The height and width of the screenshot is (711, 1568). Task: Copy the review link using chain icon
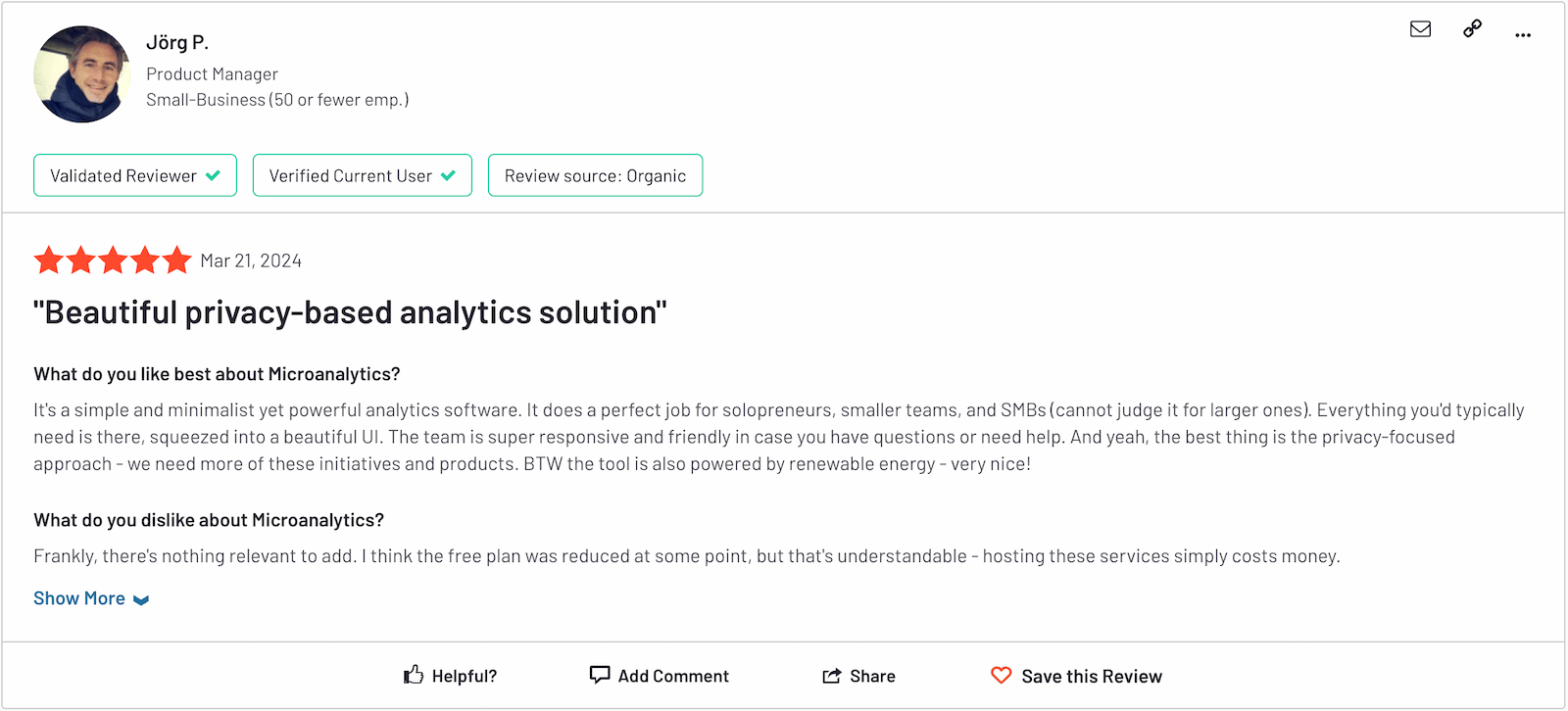point(1471,29)
